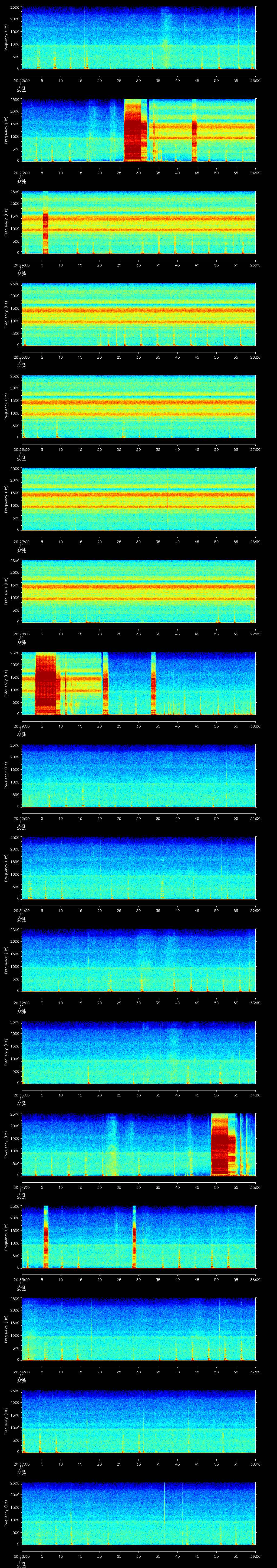Click the spectrogram panel starting at 20:30:00
This screenshot has width=277, height=1568.
click(139, 775)
